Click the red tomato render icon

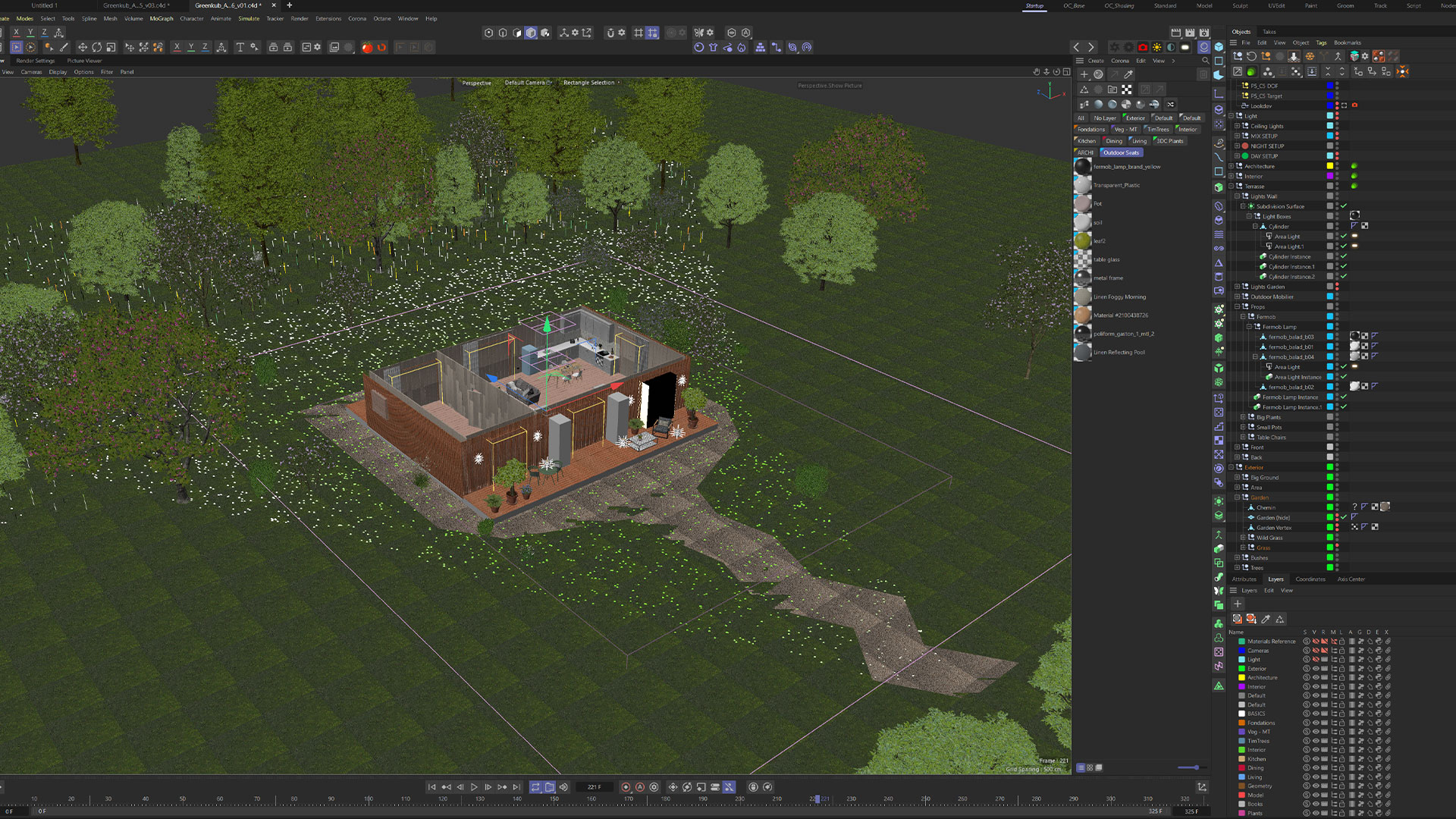click(367, 47)
